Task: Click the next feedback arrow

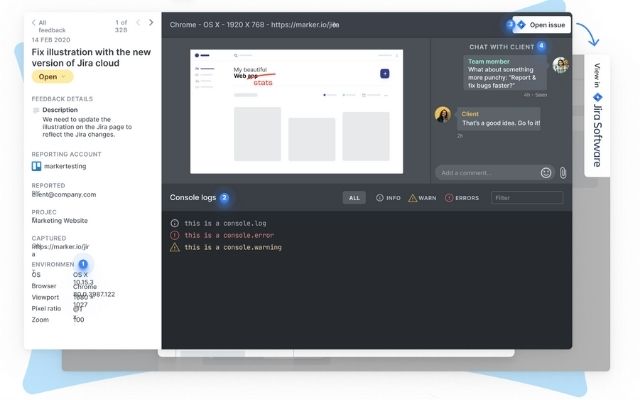Action: coord(151,22)
